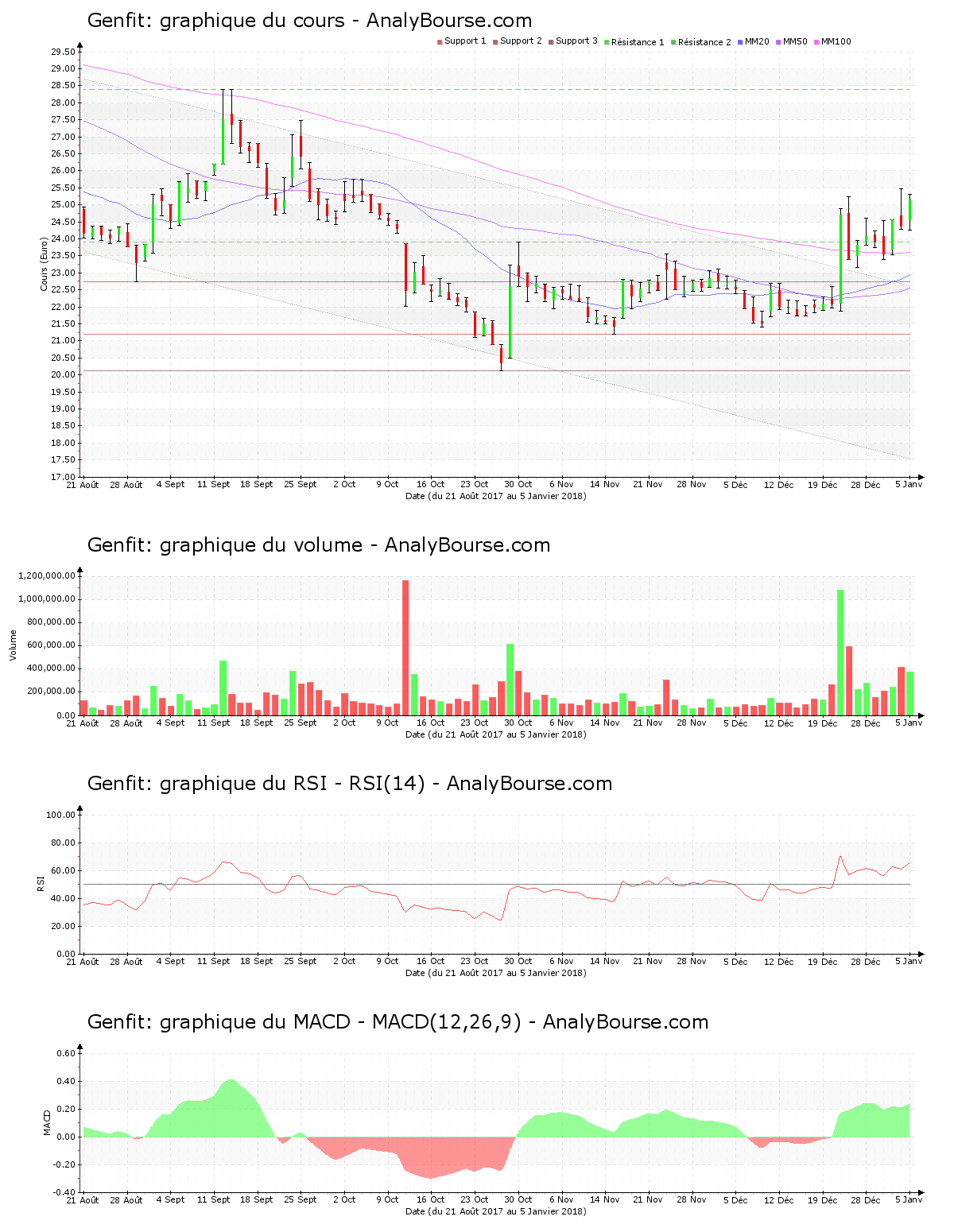
Task: Select the vertical 'MACD' axis title
Action: tap(47, 1122)
